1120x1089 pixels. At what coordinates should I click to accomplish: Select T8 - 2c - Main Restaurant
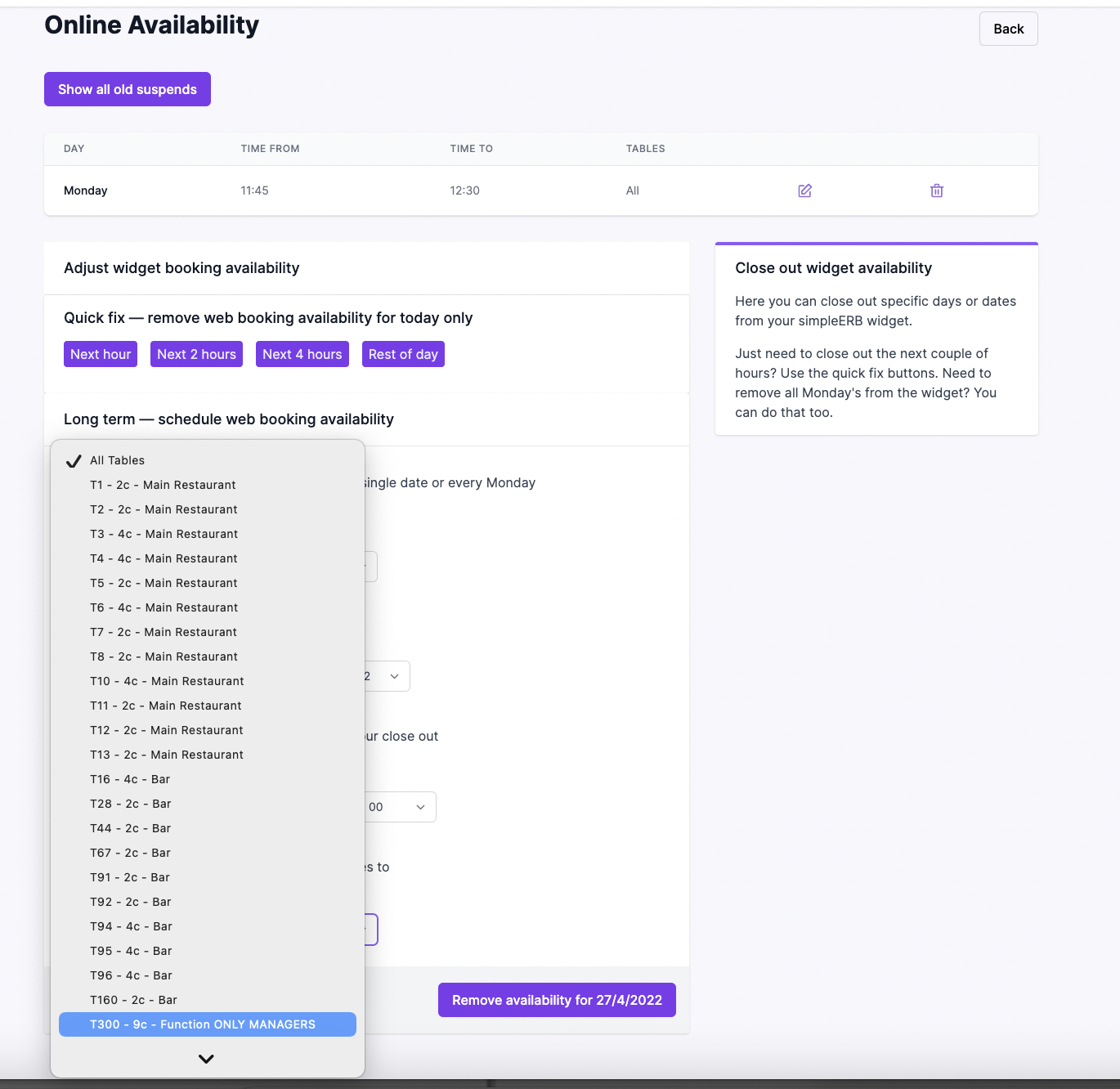tap(208, 657)
